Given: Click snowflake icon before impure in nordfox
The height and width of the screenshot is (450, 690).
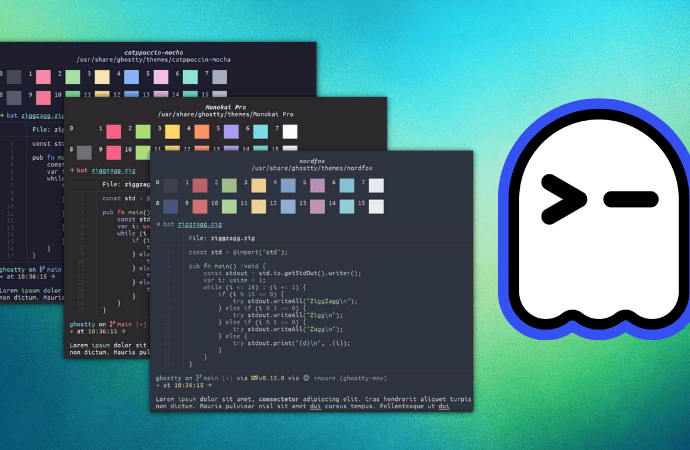Looking at the screenshot, I should click(x=306, y=378).
